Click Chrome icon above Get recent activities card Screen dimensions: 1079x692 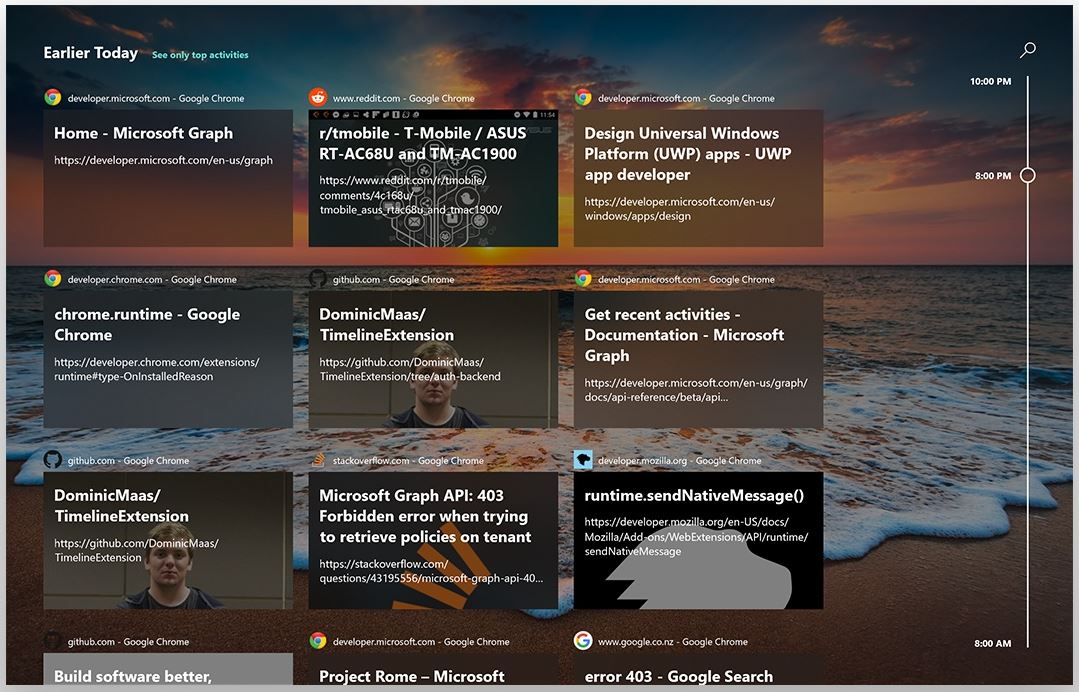(x=583, y=279)
